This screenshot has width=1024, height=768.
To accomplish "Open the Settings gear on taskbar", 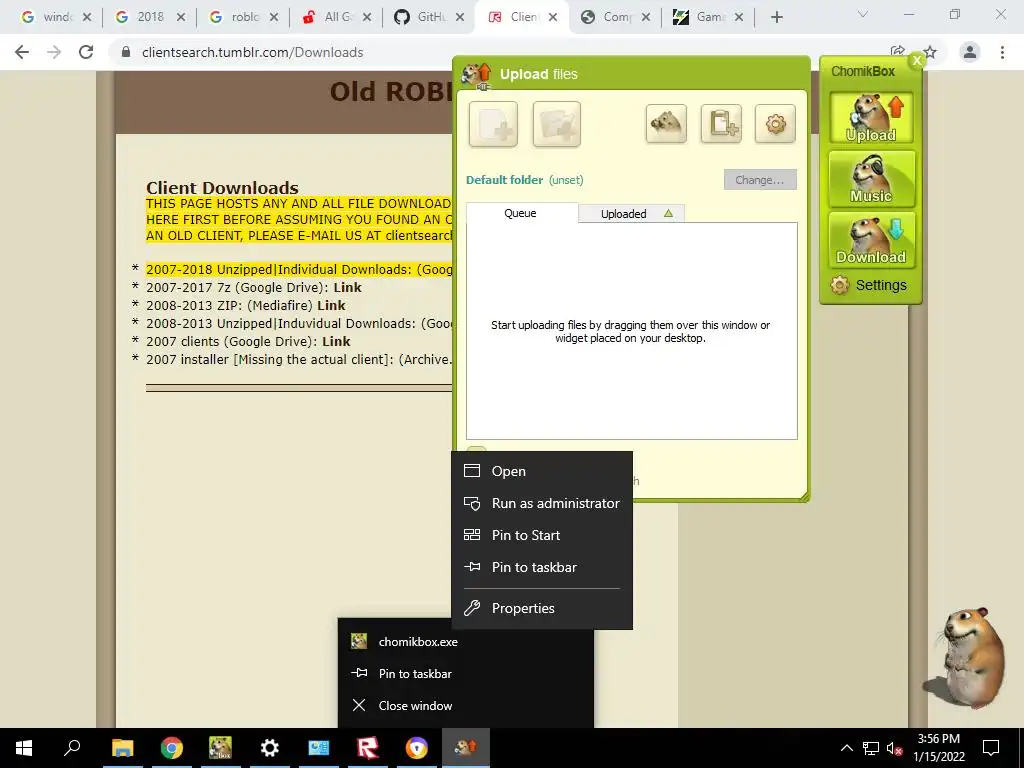I will pos(269,748).
